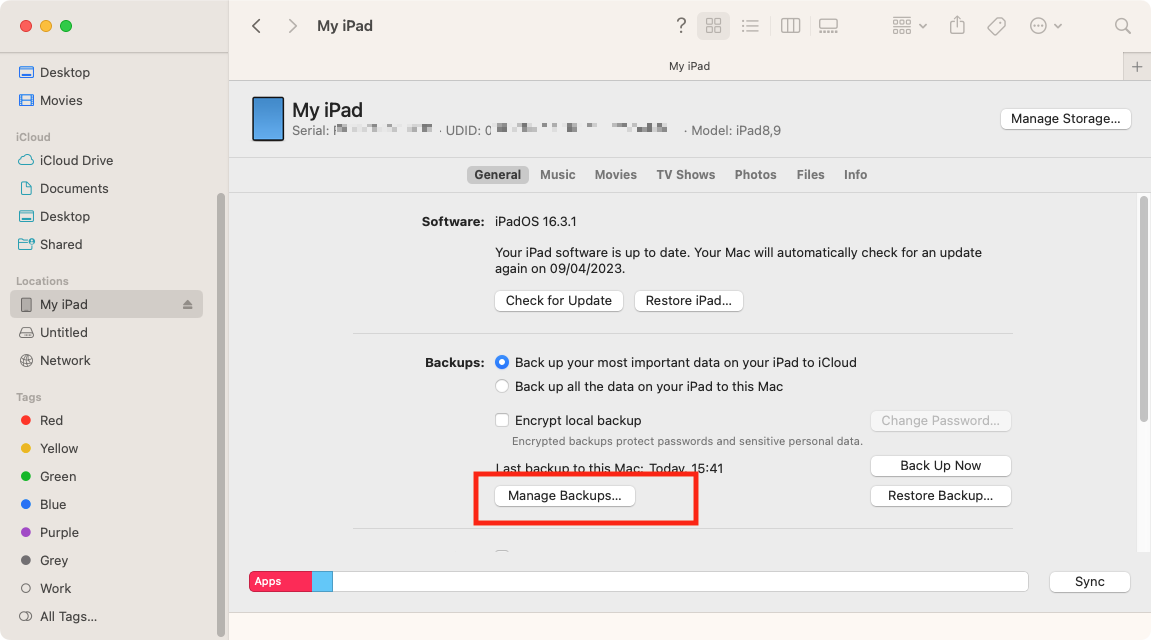The width and height of the screenshot is (1151, 640).
Task: Click the yellow minimize window button
Action: pyautogui.click(x=46, y=26)
